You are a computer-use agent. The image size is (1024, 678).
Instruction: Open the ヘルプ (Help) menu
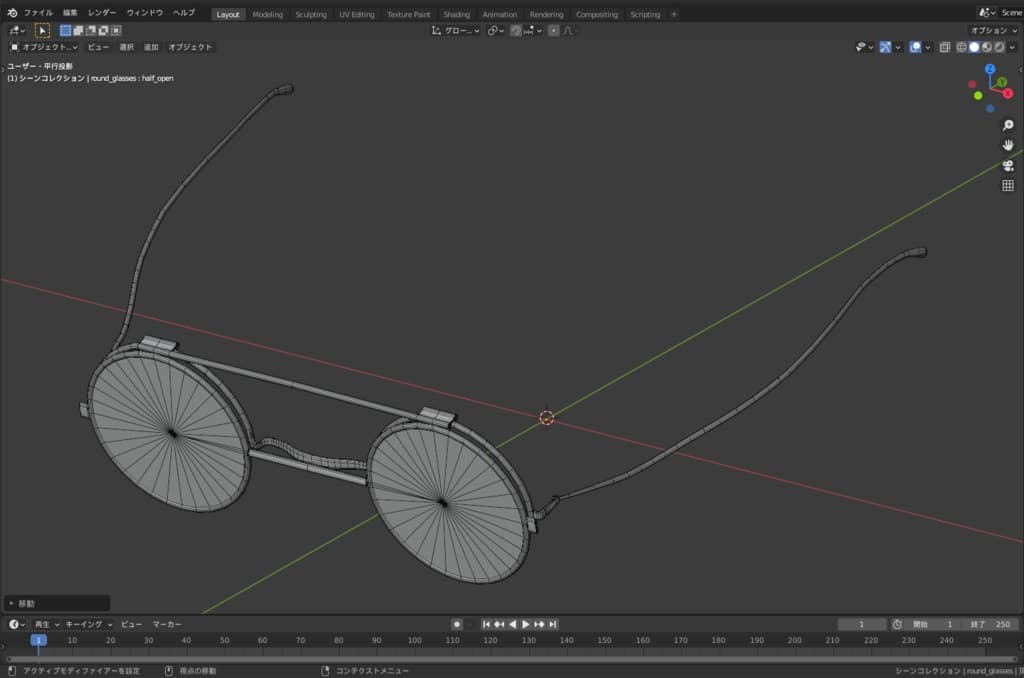click(184, 12)
